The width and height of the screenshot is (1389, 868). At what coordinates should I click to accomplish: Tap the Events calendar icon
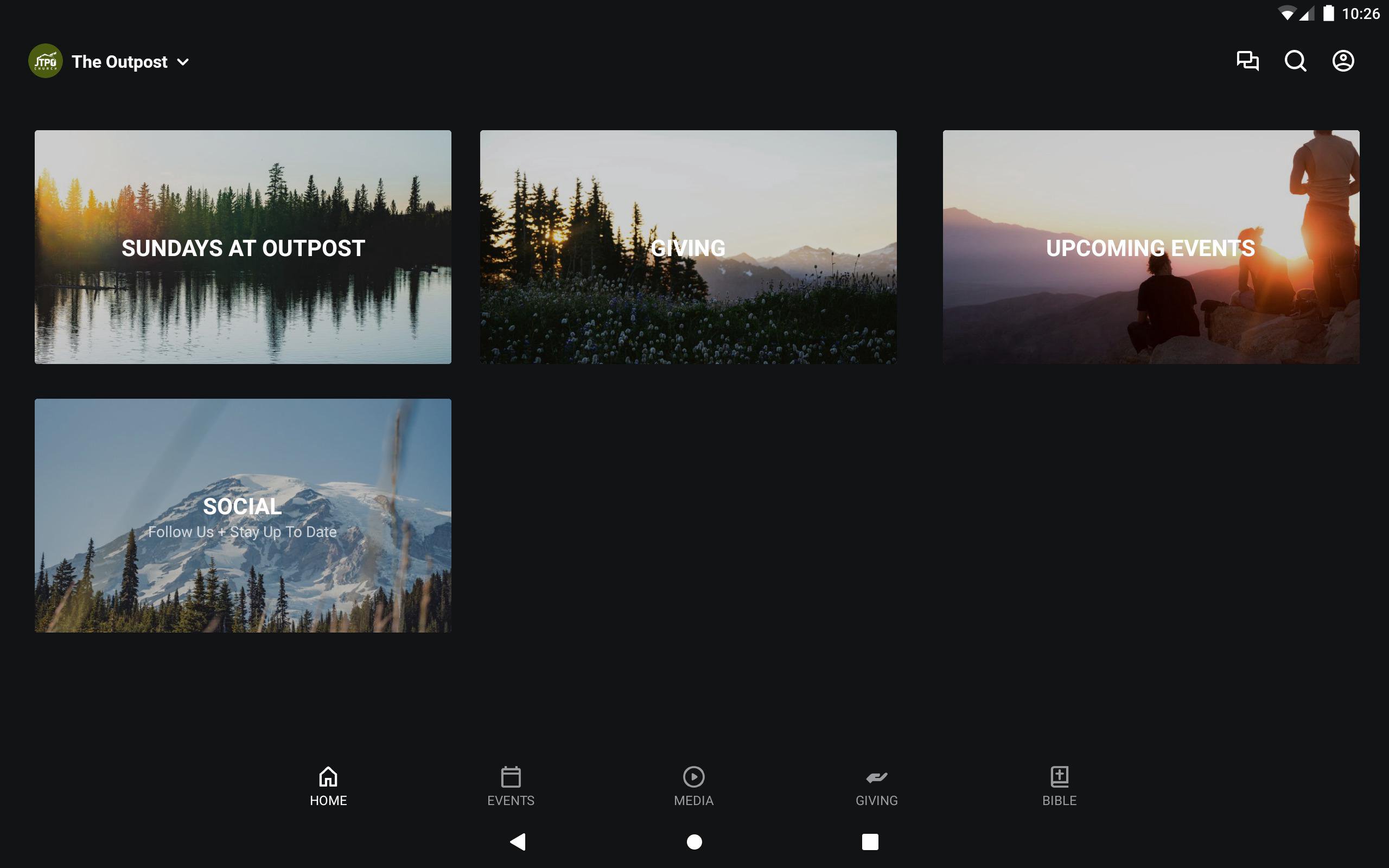[x=511, y=777]
